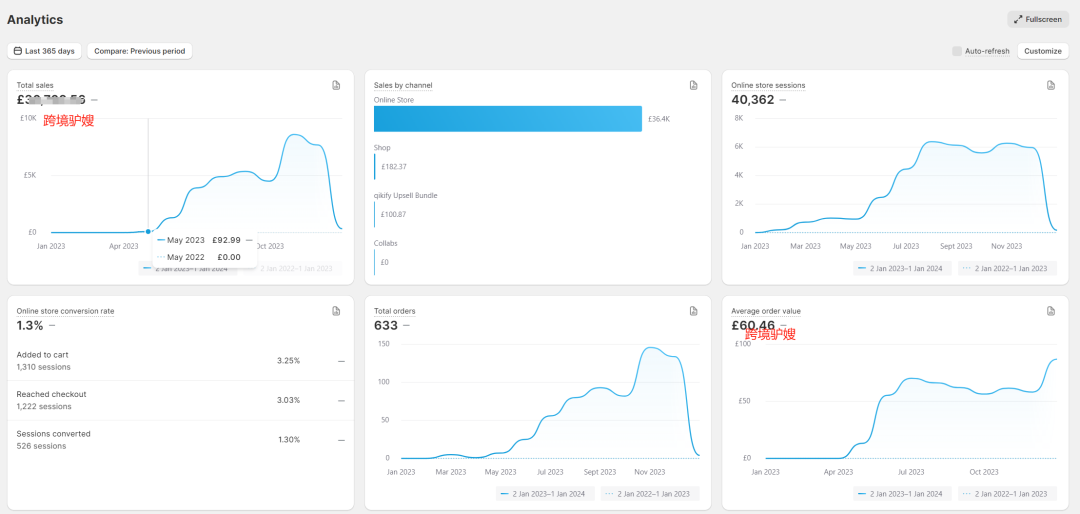Toggle current period legend in Total orders
The height and width of the screenshot is (514, 1080).
[x=546, y=493]
